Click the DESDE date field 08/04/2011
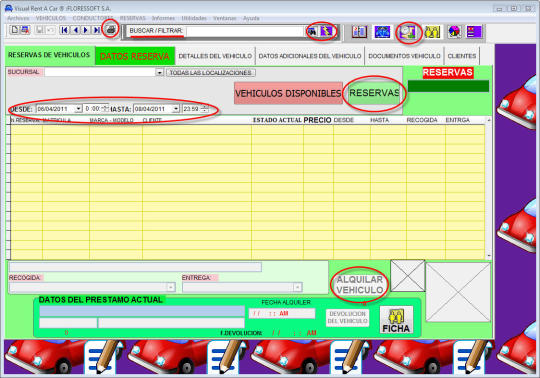Screen dimensions: 540x378 pos(55,109)
